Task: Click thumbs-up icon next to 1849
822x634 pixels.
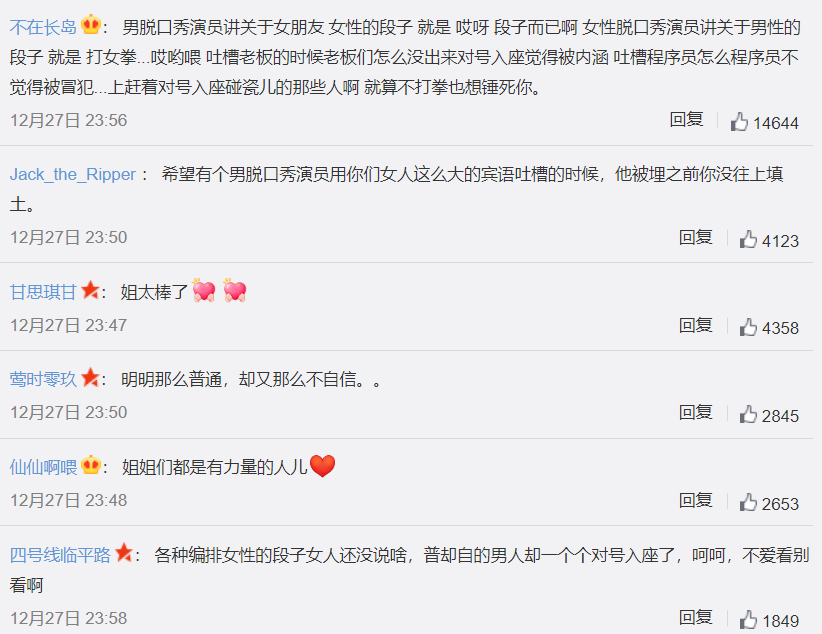Action: click(748, 620)
